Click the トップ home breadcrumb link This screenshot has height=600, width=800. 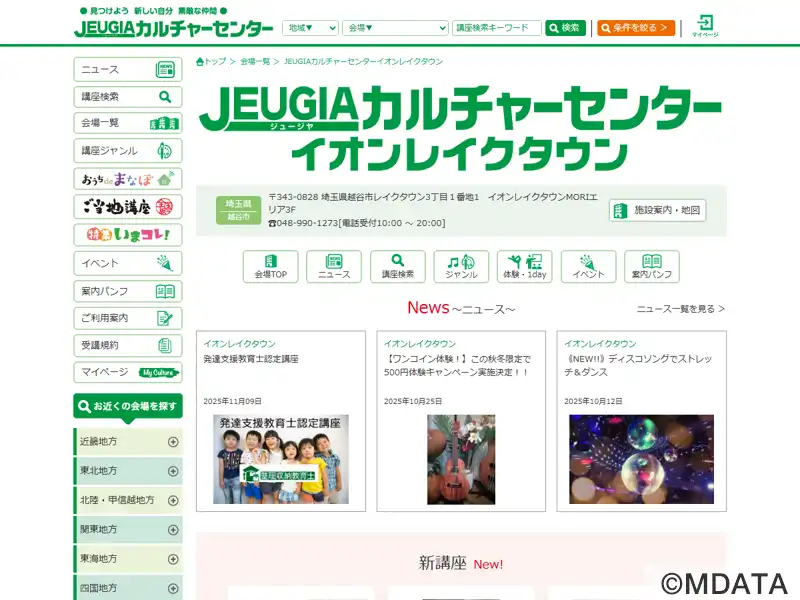tap(211, 61)
